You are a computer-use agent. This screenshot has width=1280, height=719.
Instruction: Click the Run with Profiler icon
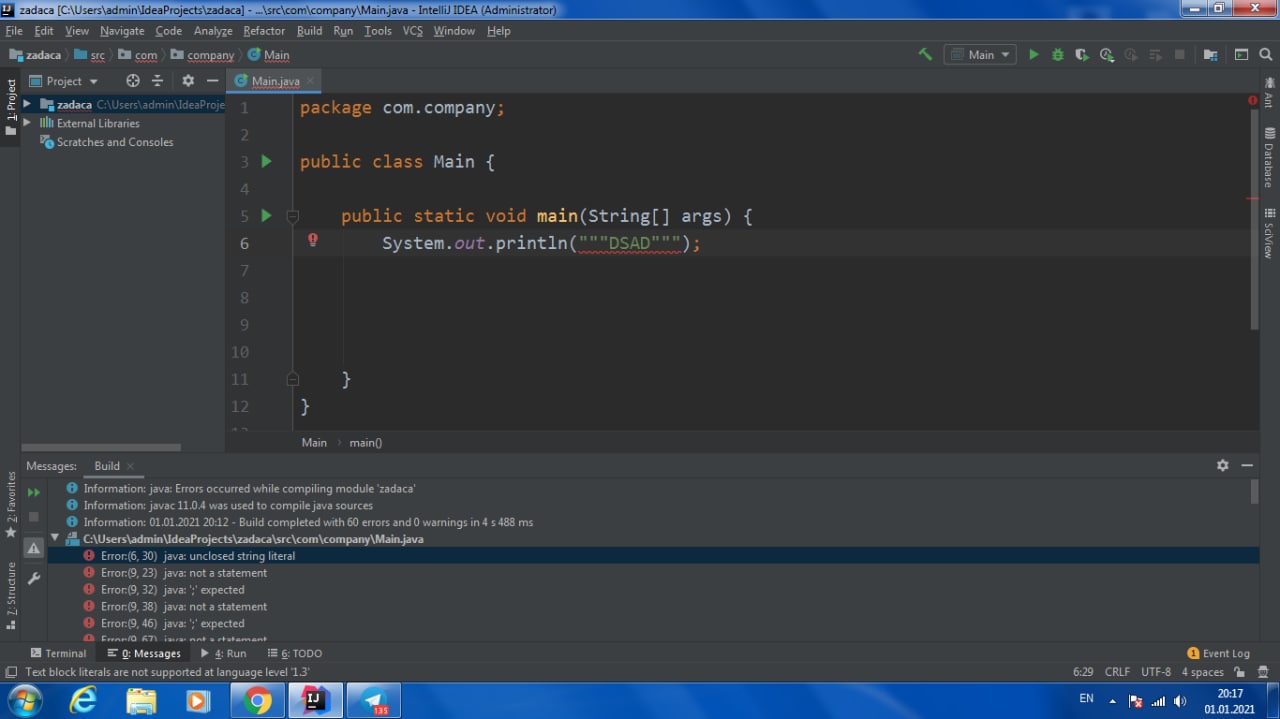tap(1107, 54)
